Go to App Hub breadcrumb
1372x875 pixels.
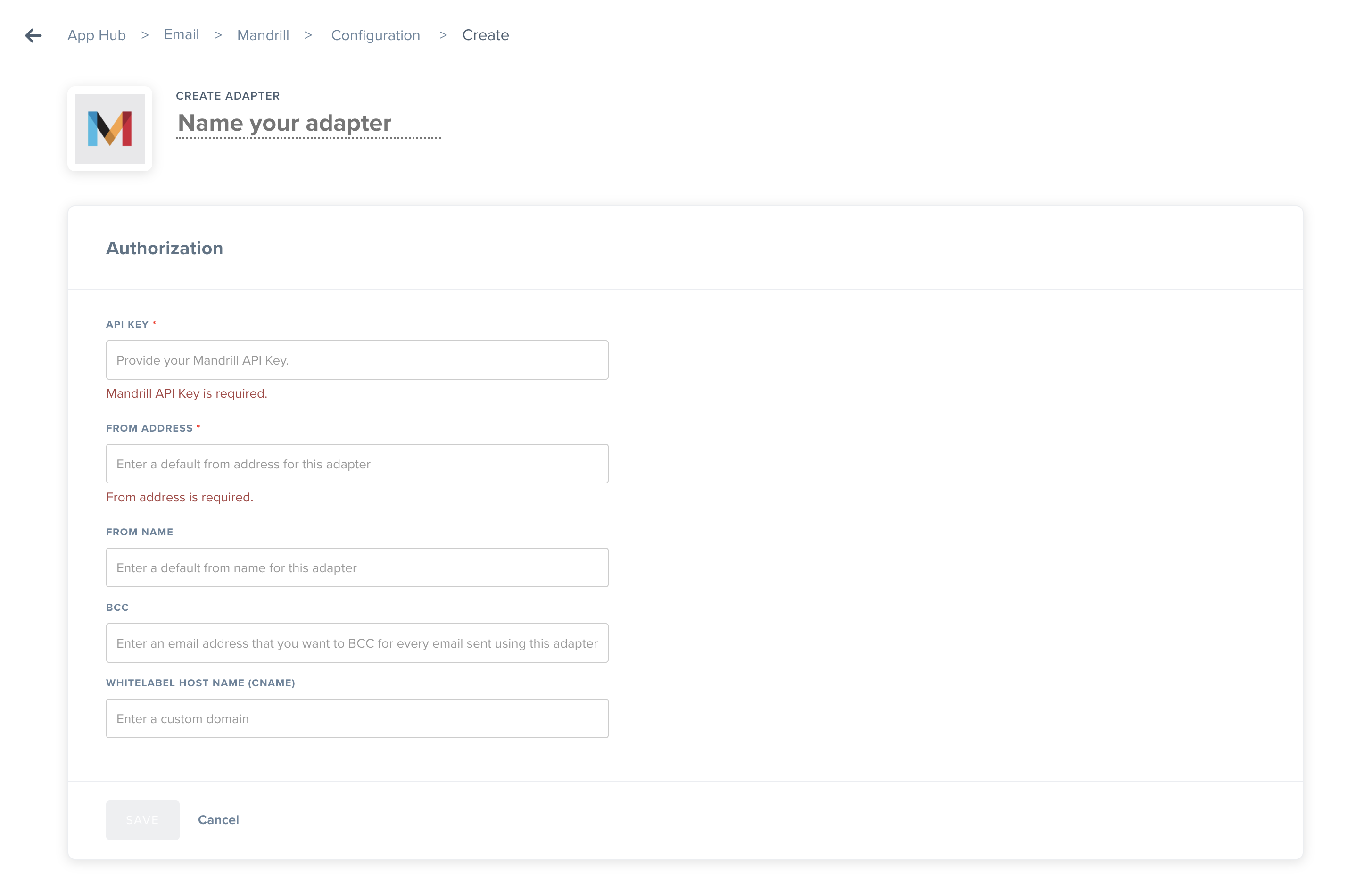(96, 35)
